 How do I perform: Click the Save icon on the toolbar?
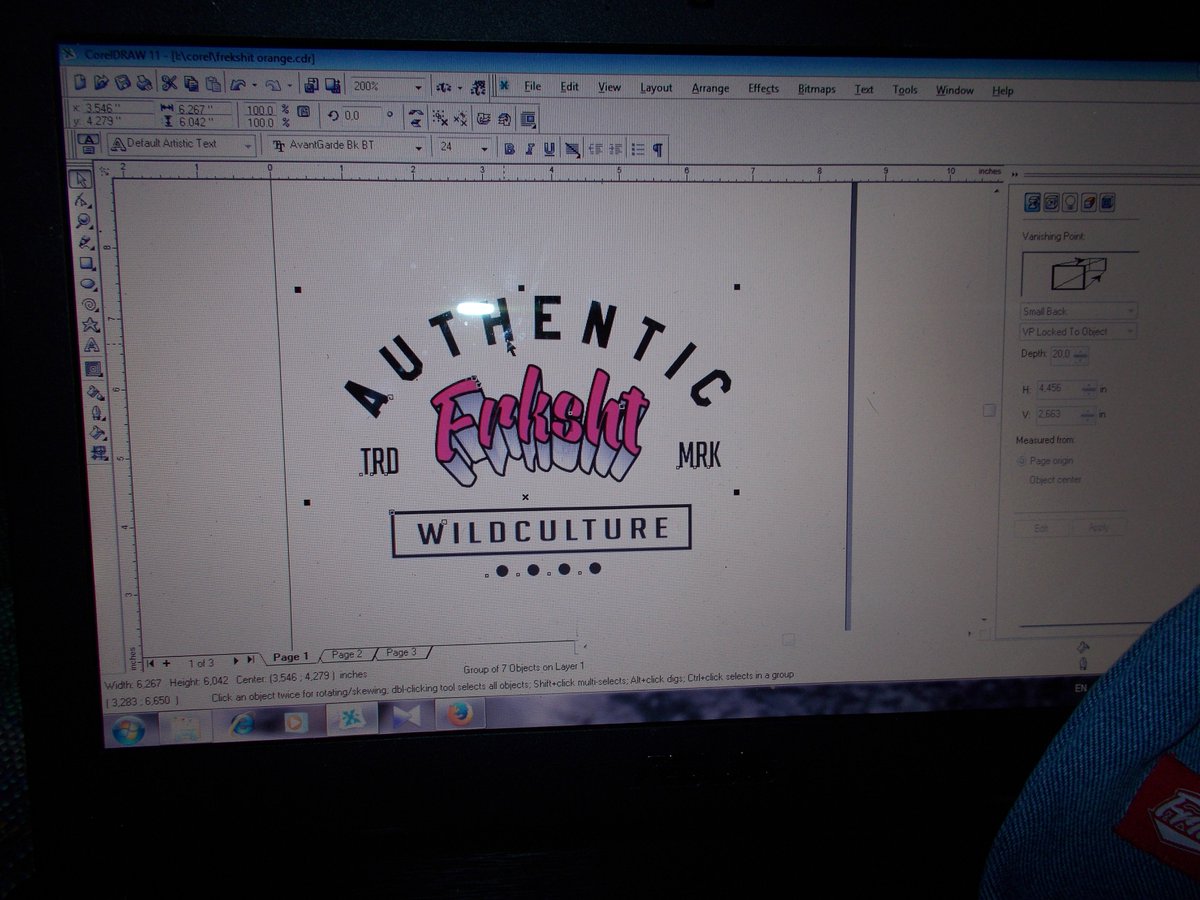click(122, 83)
